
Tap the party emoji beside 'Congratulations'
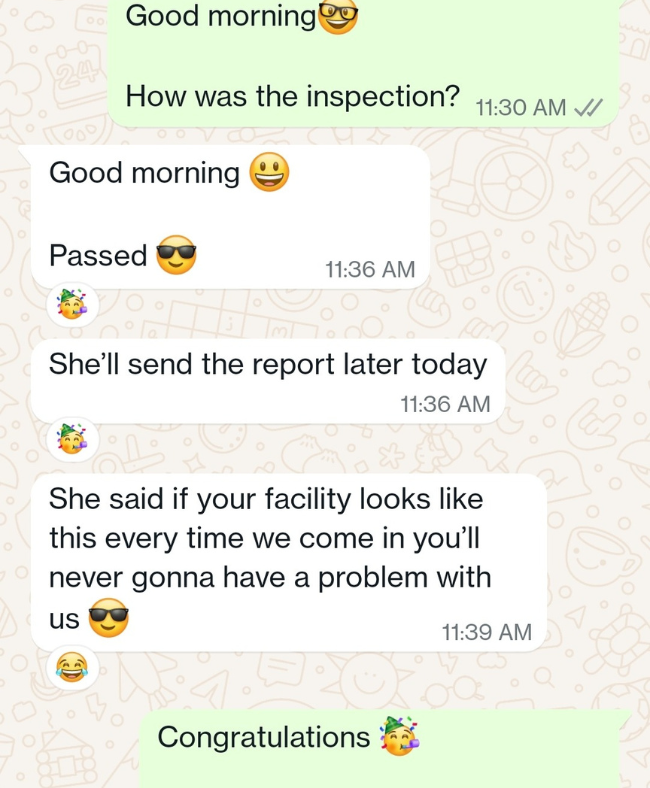point(399,736)
